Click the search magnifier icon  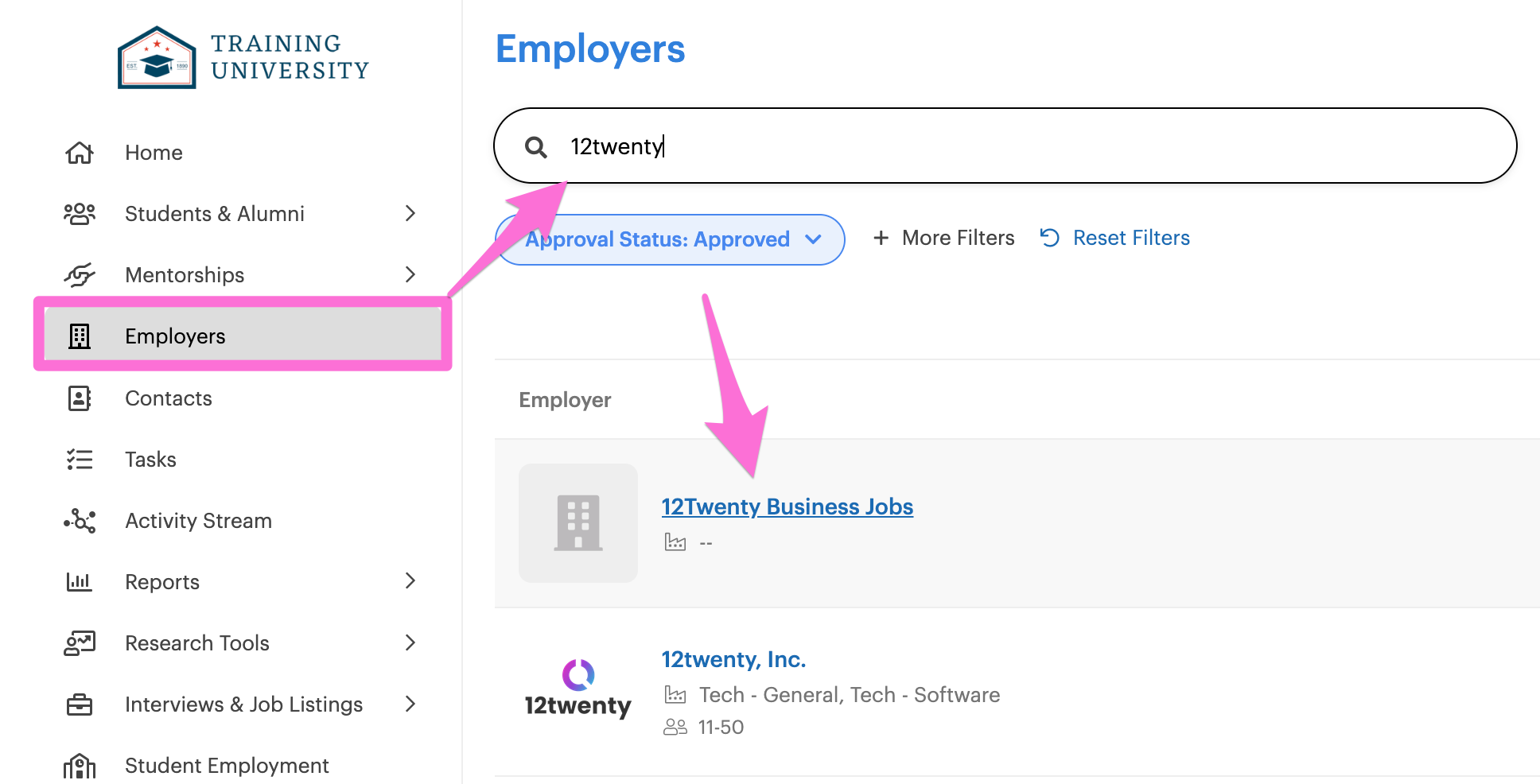[536, 147]
